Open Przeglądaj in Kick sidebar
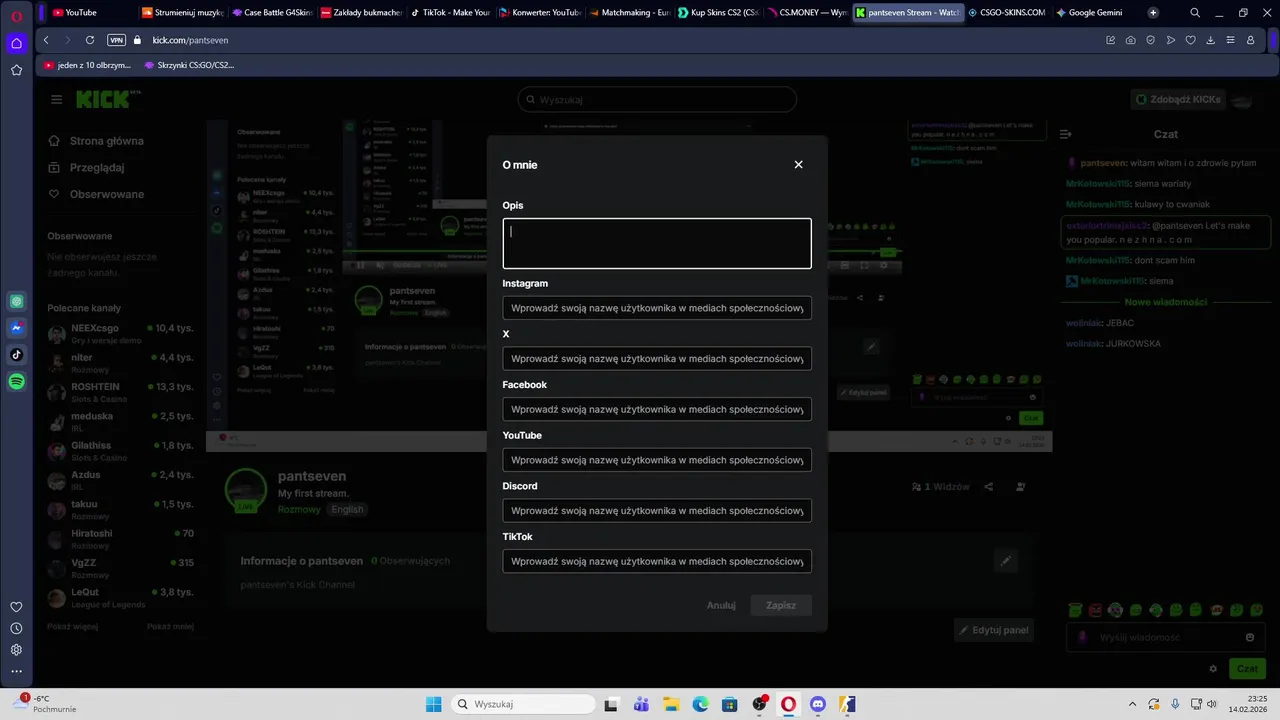Screen dimensions: 1280x720 click(x=86, y=167)
